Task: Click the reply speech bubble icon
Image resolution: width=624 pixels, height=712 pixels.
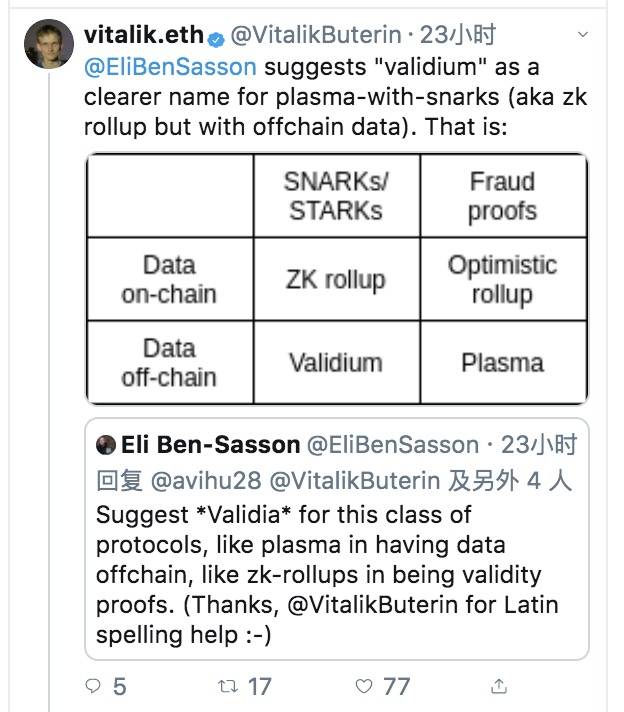Action: (x=93, y=685)
